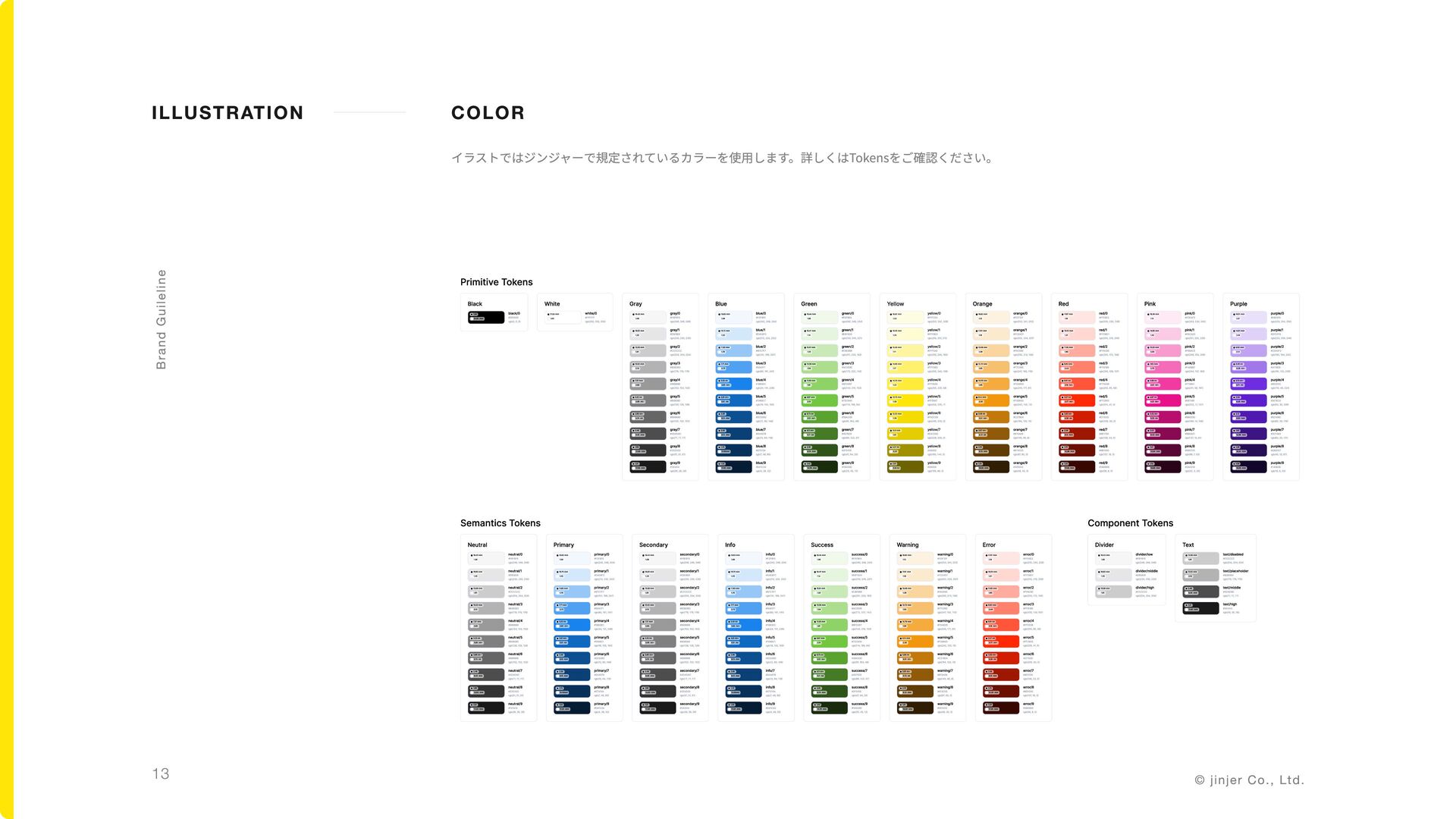
Task: Select the purple/9 darkest purple swatch
Action: (x=1248, y=466)
